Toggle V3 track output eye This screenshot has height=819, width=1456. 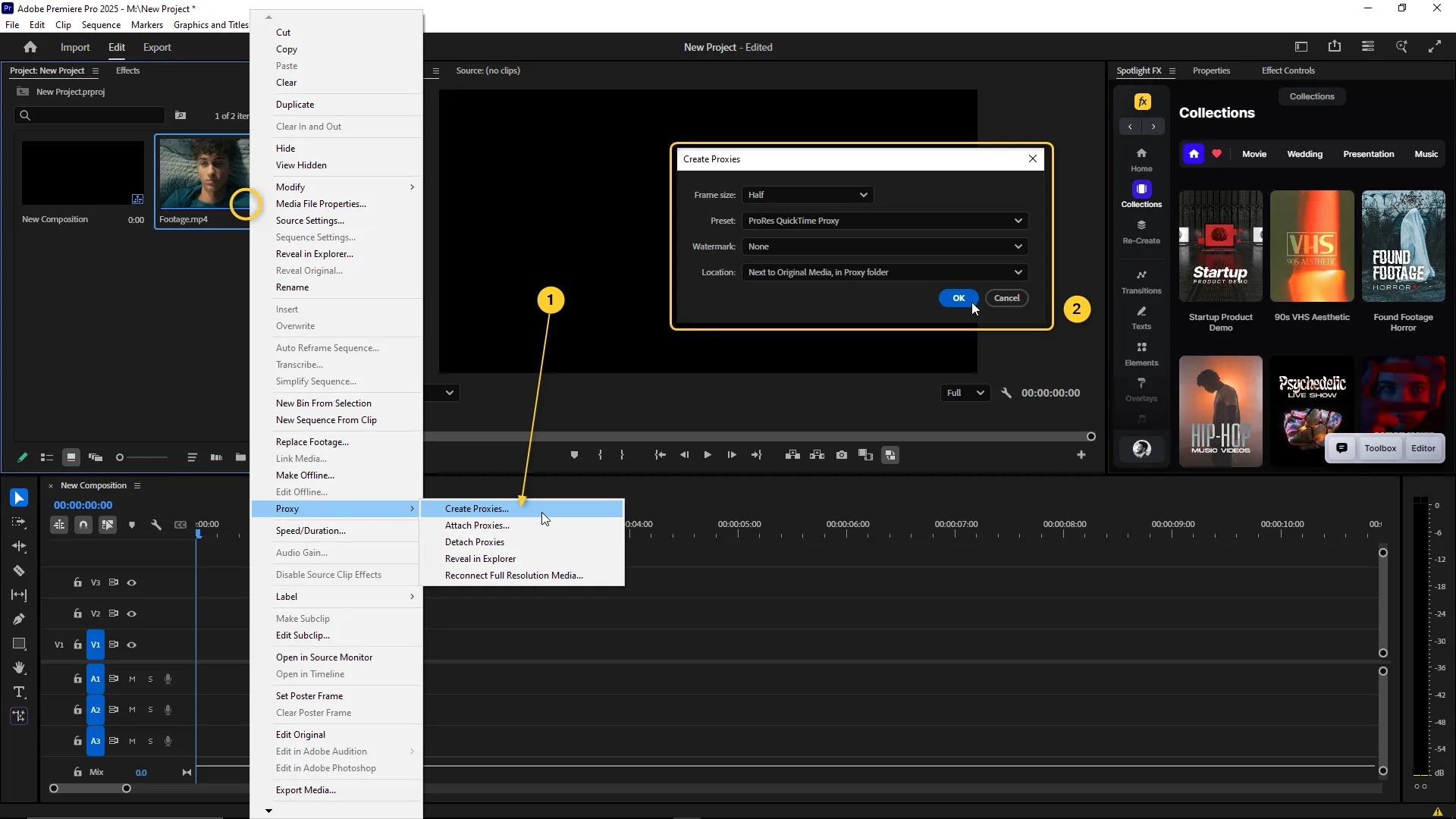(131, 582)
